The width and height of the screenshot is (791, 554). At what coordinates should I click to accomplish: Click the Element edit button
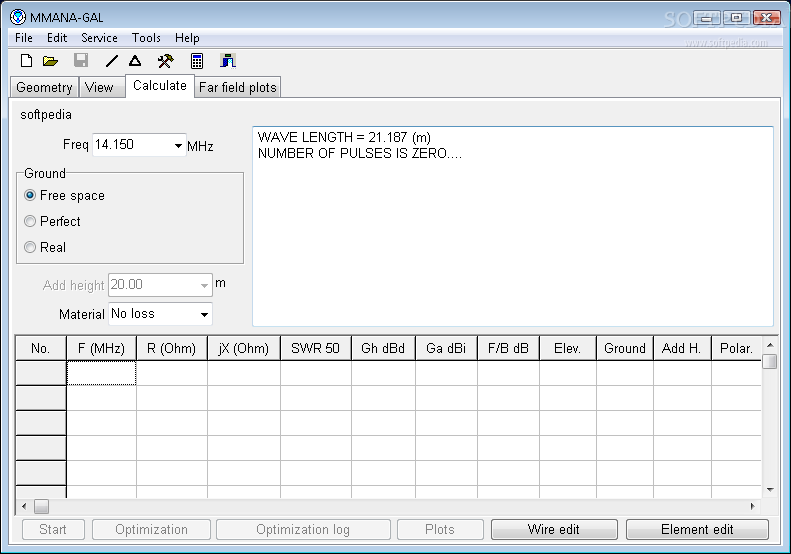(697, 529)
